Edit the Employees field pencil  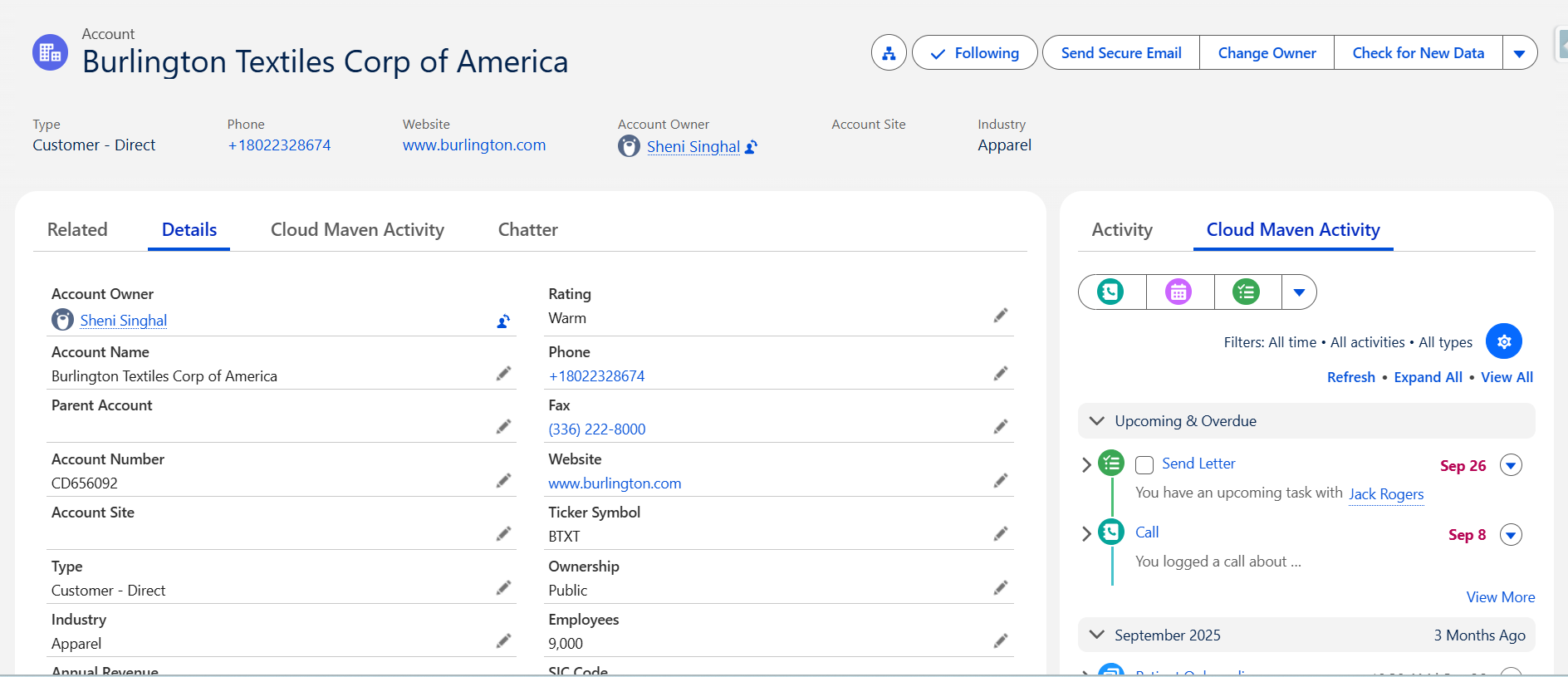1001,641
